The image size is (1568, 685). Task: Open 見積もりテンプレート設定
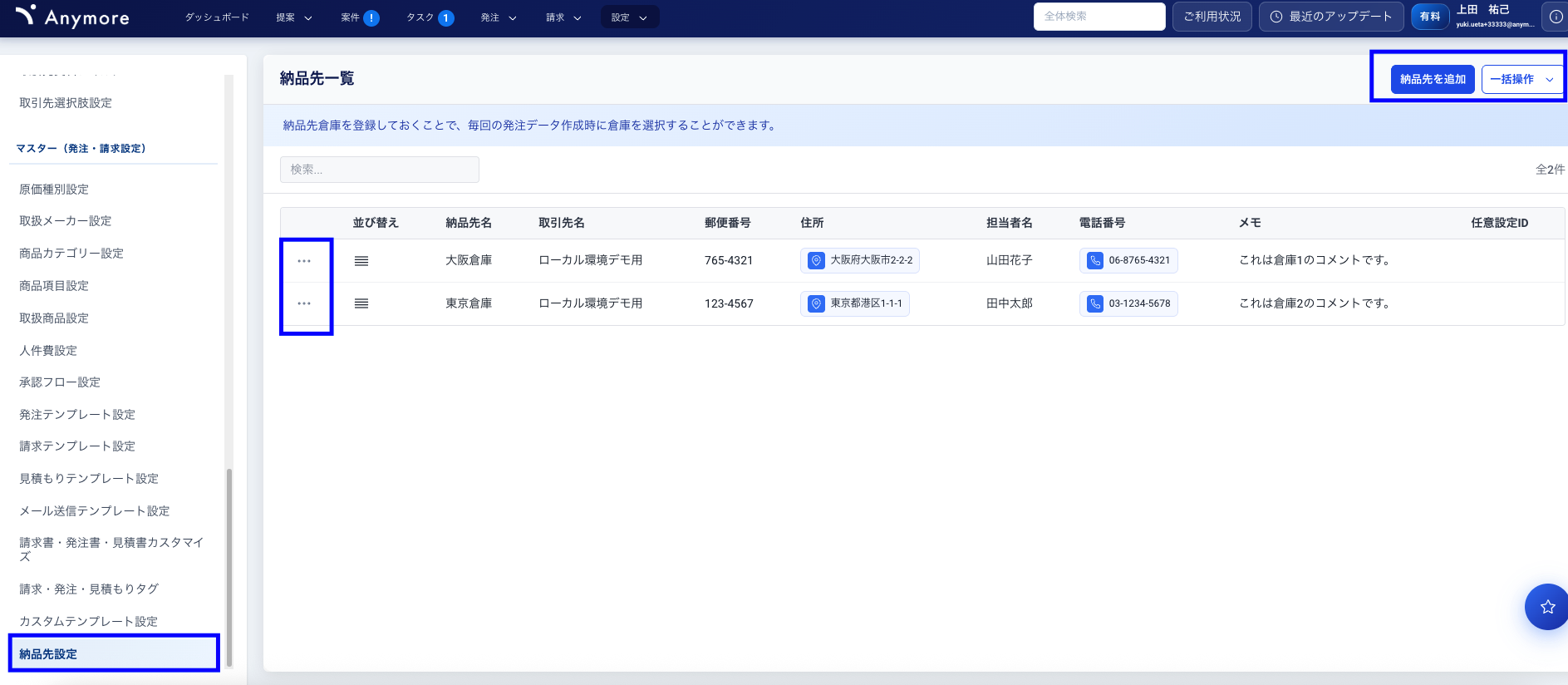89,479
